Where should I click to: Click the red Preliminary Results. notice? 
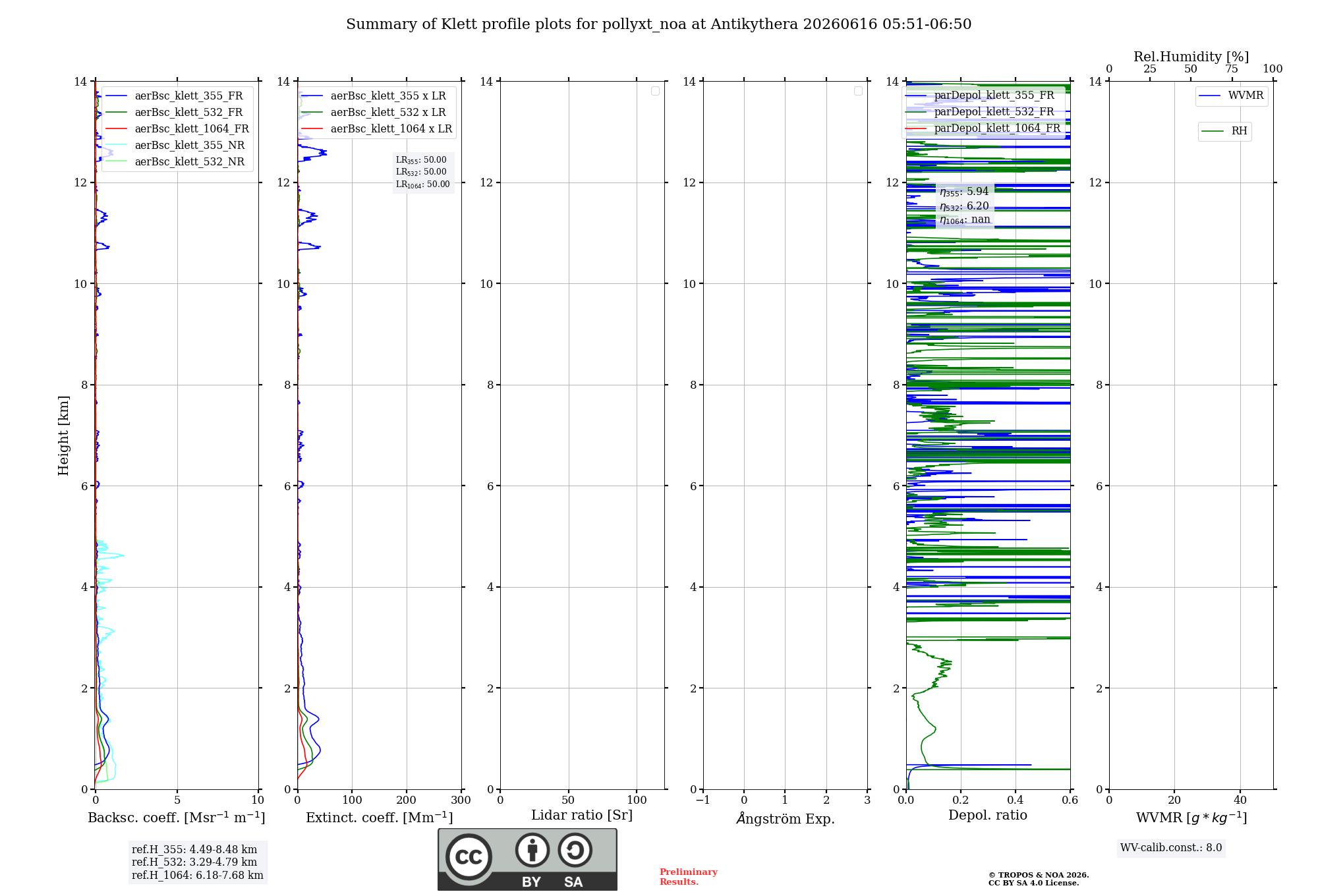[x=689, y=877]
